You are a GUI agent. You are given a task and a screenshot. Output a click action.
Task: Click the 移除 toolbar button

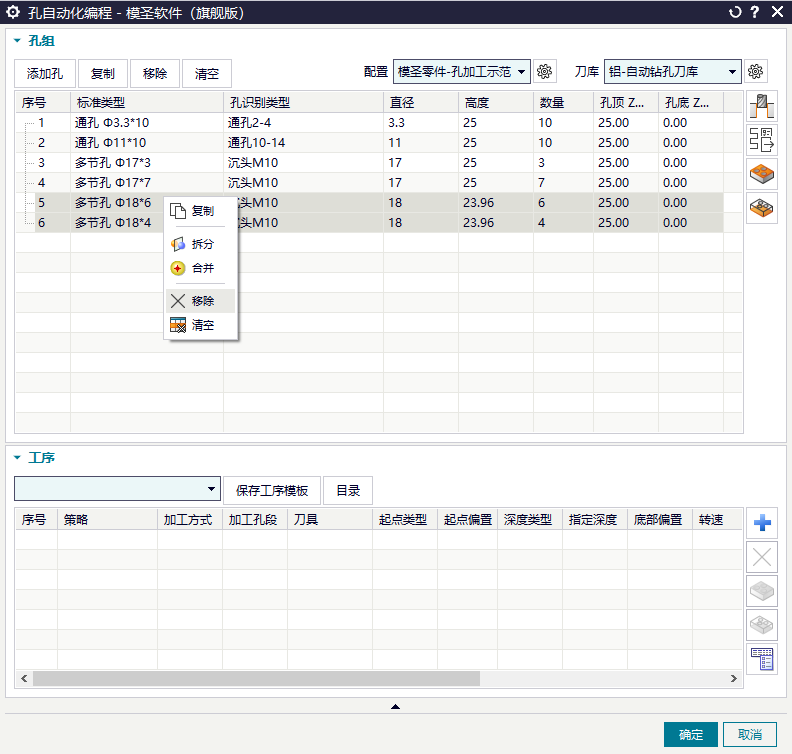(x=155, y=74)
